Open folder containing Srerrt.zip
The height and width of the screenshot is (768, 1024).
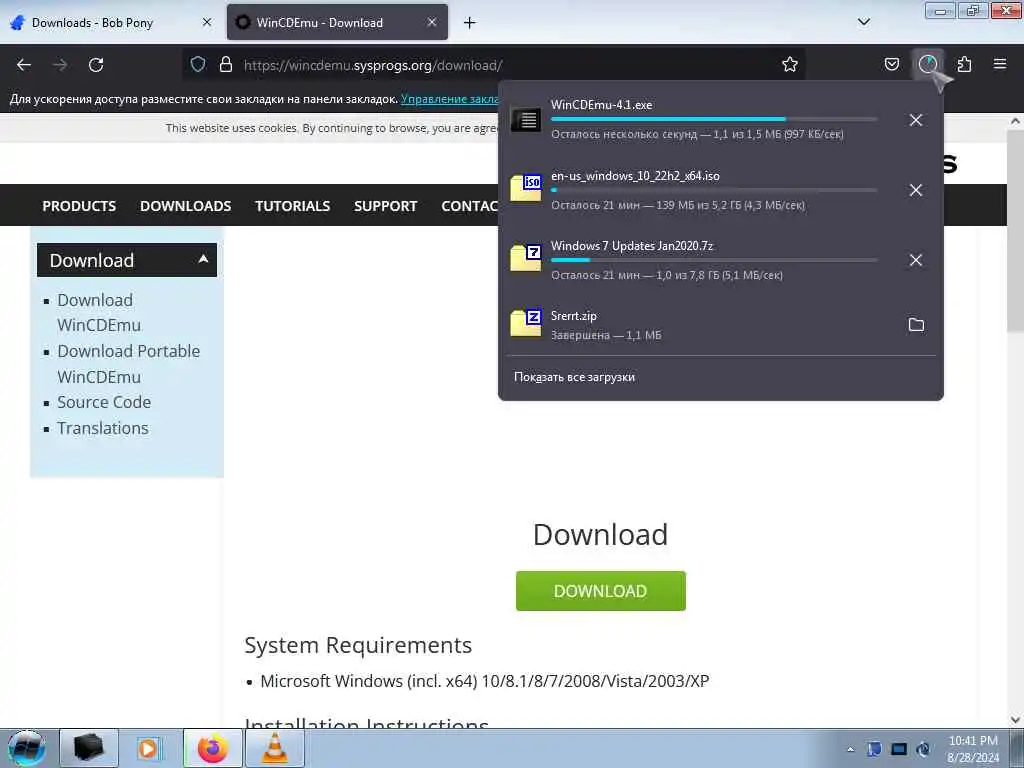916,325
